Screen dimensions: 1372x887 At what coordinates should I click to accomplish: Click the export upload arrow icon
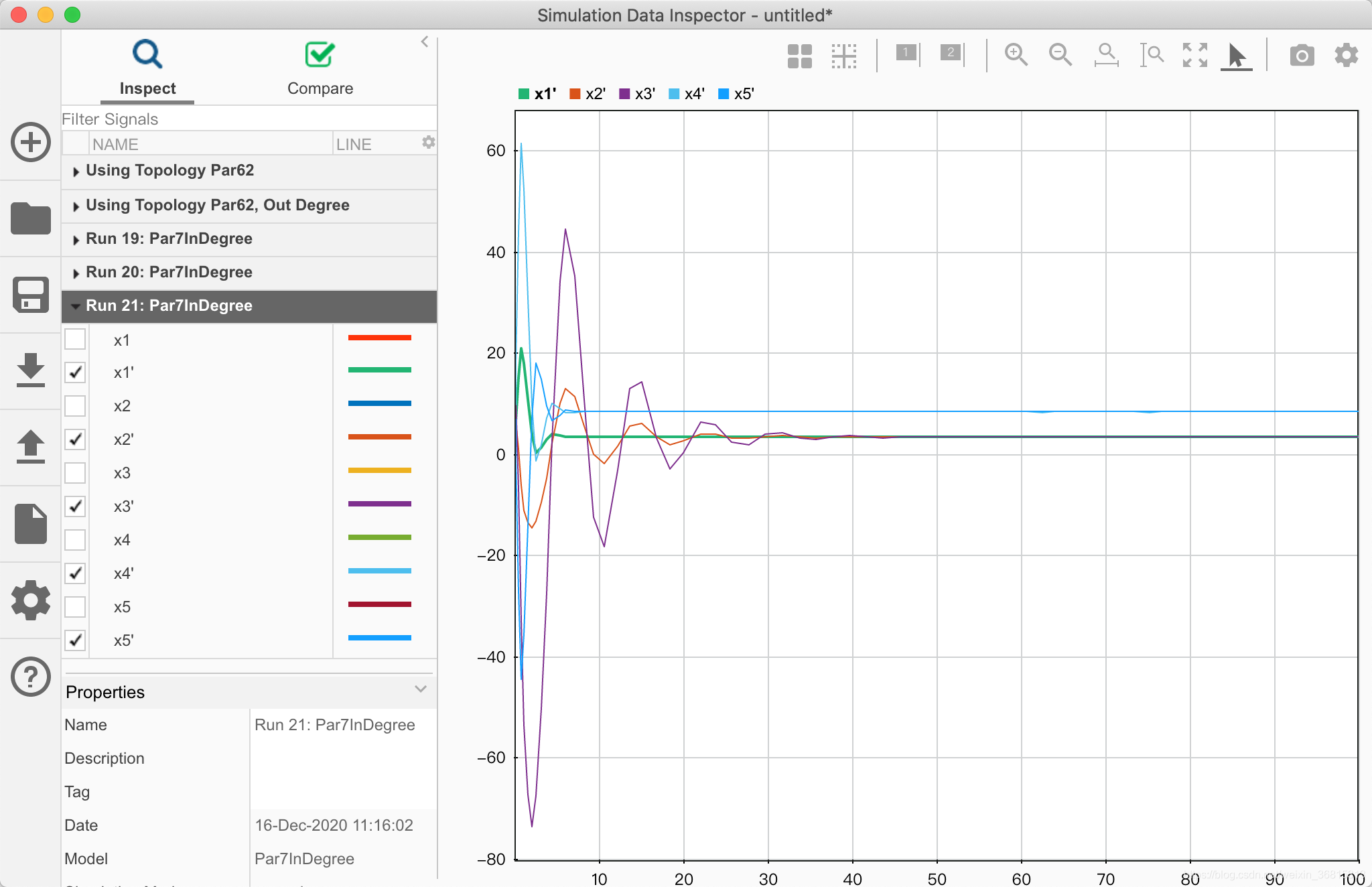(x=31, y=447)
